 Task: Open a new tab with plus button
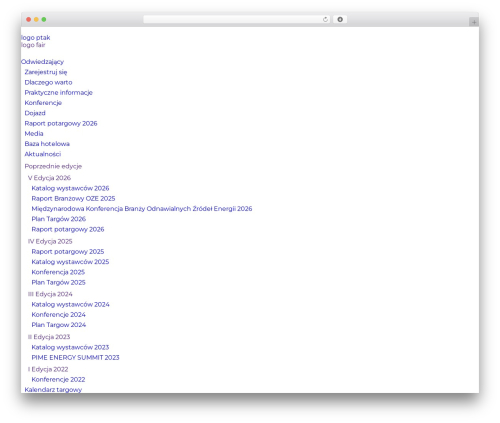click(474, 22)
